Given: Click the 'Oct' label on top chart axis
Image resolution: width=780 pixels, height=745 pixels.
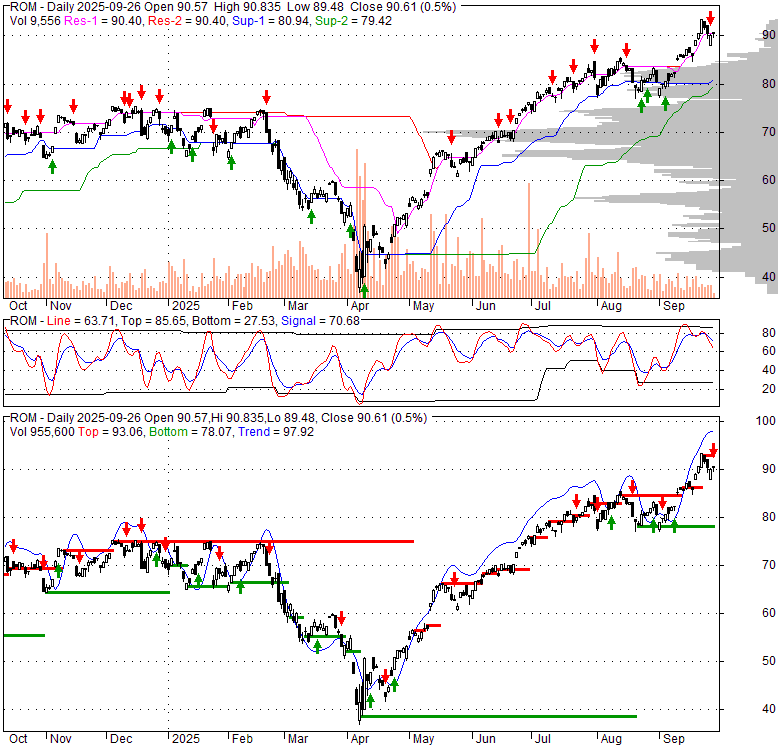Looking at the screenshot, I should (18, 306).
